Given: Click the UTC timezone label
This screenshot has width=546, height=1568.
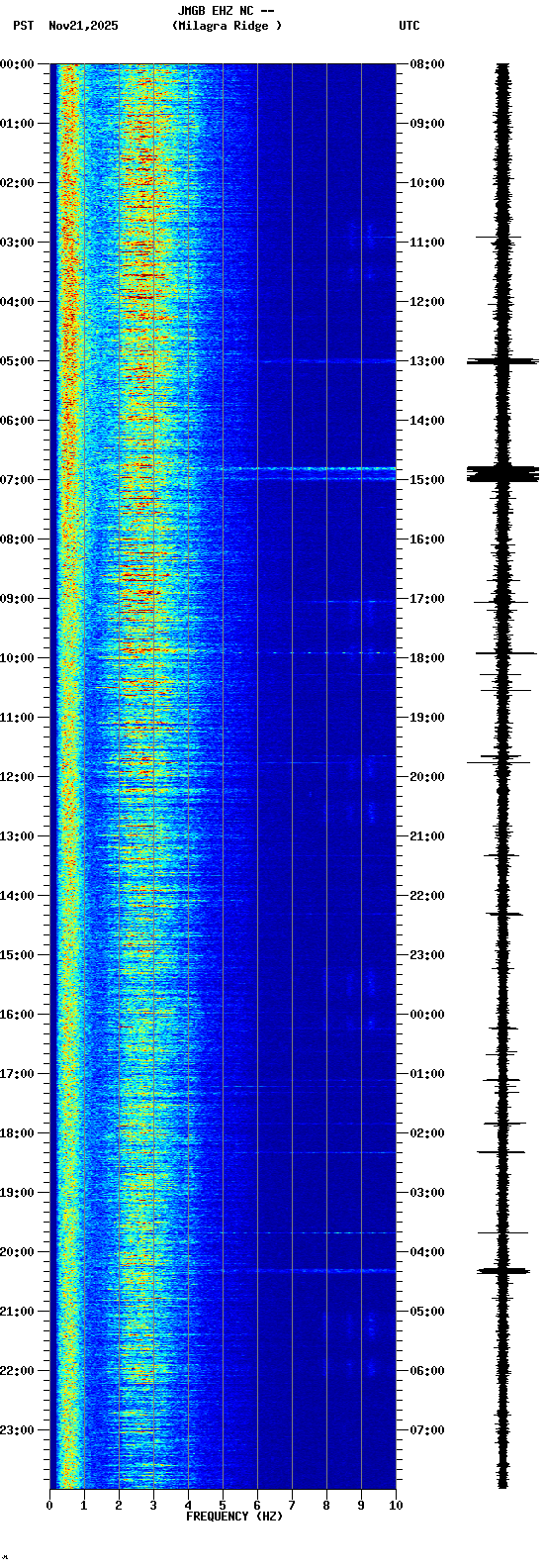Looking at the screenshot, I should 409,26.
